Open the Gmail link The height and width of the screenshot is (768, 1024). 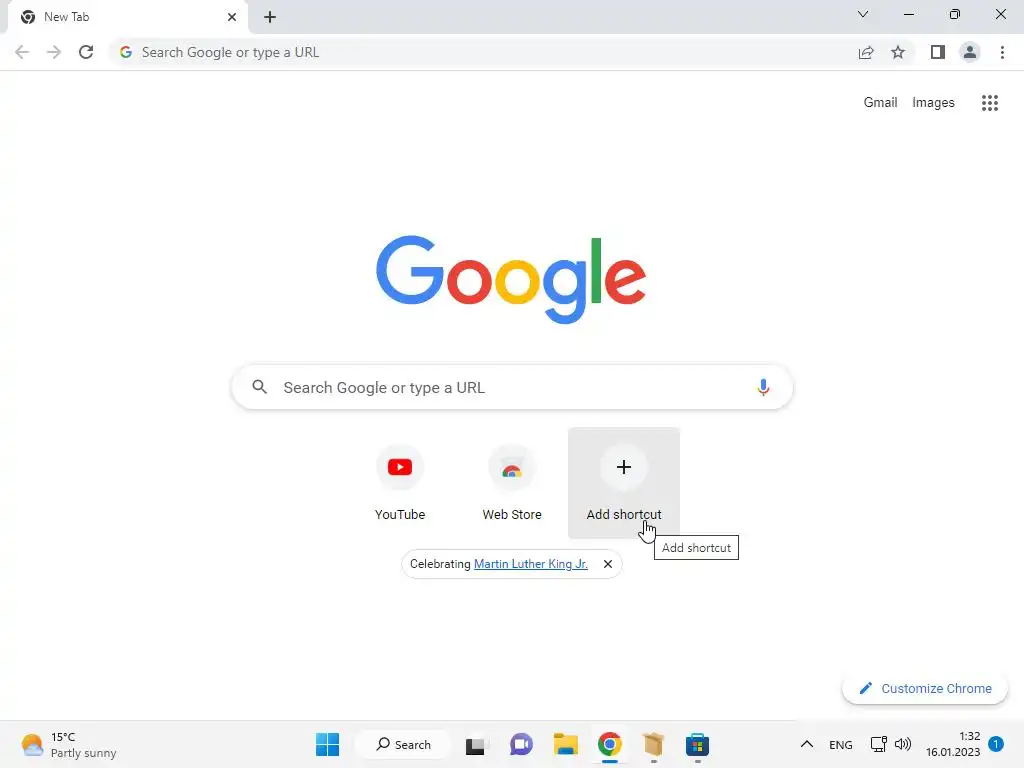pyautogui.click(x=880, y=103)
